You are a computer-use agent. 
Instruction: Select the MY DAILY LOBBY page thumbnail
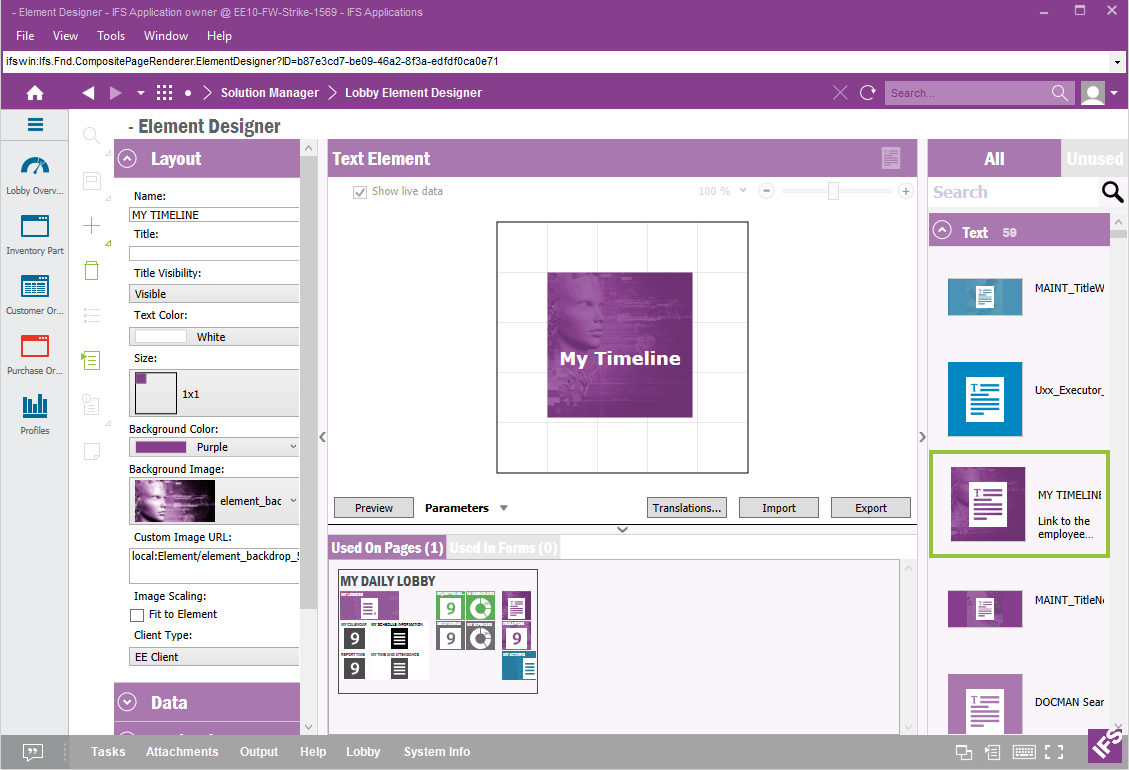click(438, 632)
